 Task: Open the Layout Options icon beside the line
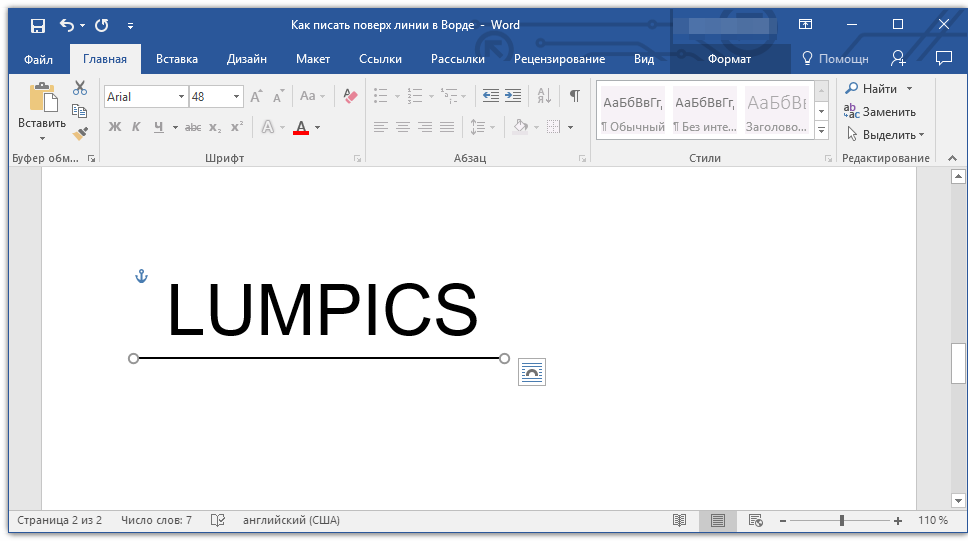532,372
